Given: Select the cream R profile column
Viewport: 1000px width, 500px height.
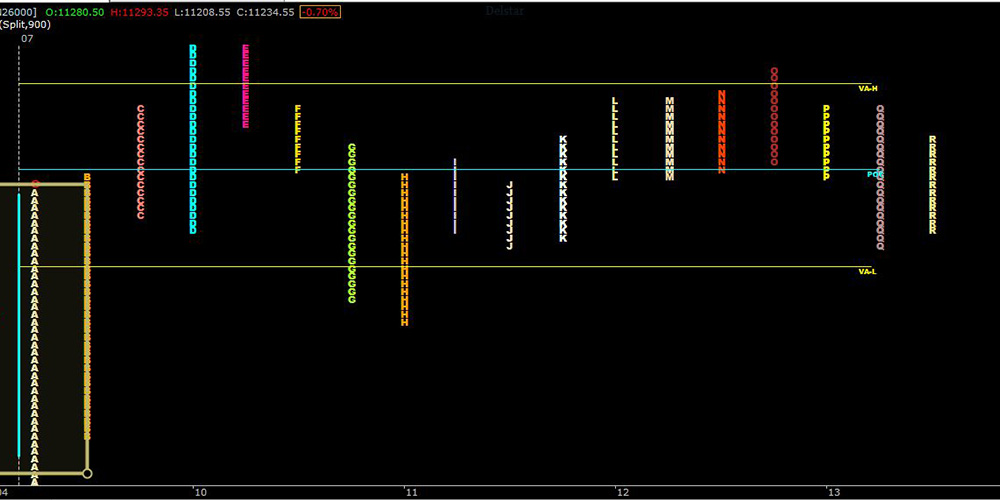Looking at the screenshot, I should pos(932,185).
